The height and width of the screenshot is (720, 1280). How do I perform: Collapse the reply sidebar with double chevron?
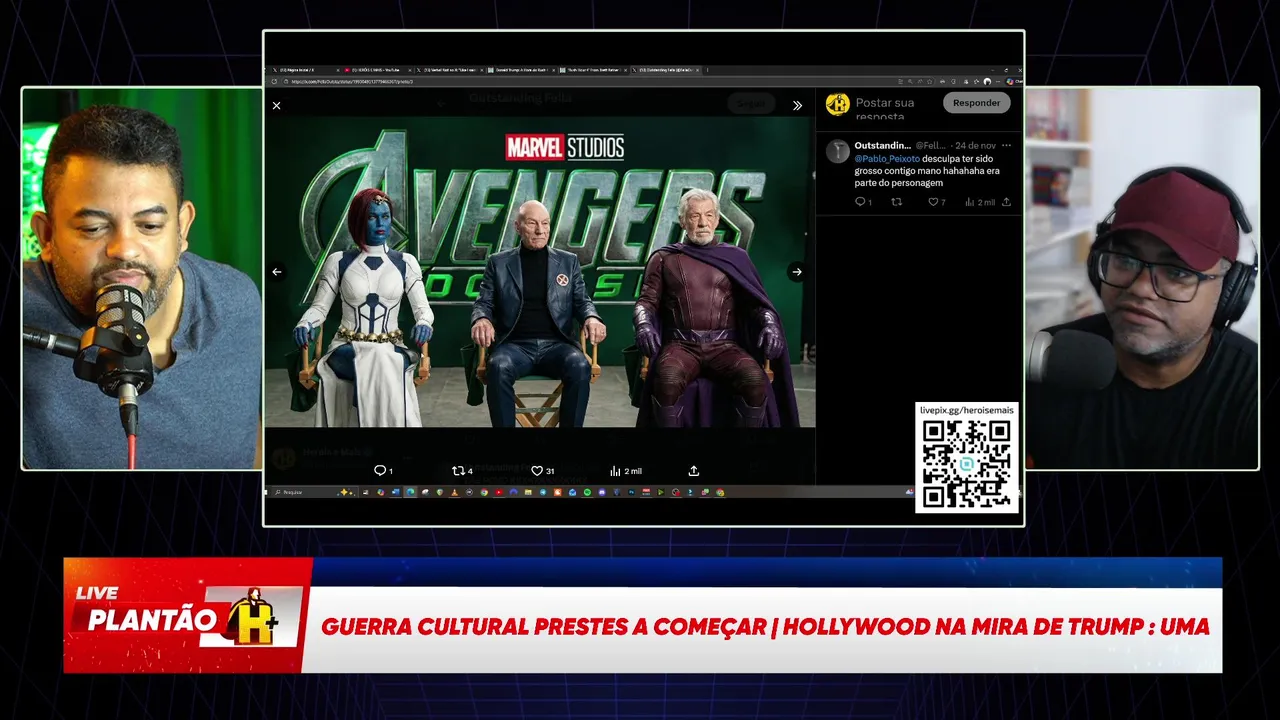[x=797, y=105]
